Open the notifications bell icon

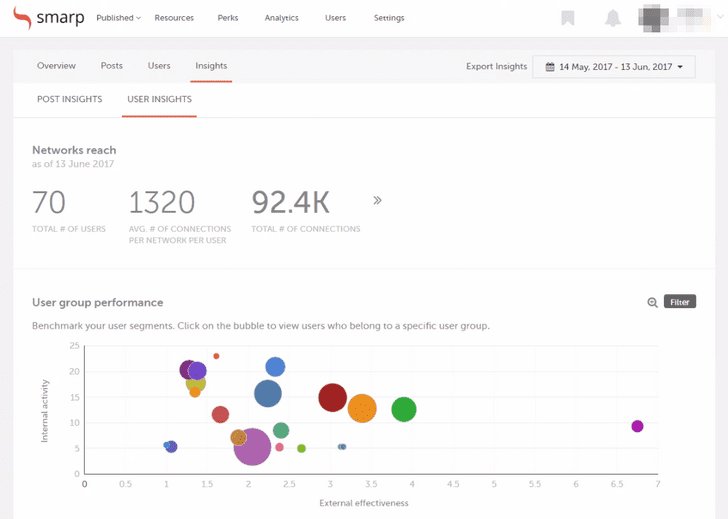[x=613, y=18]
